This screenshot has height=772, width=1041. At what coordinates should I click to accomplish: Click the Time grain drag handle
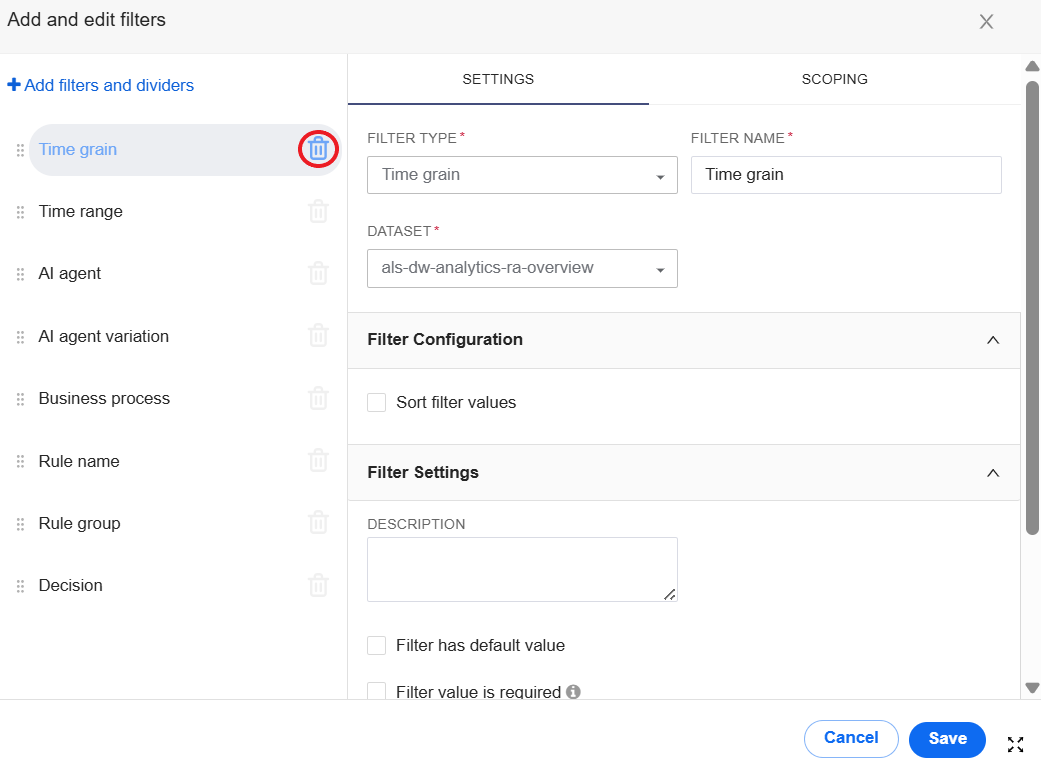coord(21,150)
